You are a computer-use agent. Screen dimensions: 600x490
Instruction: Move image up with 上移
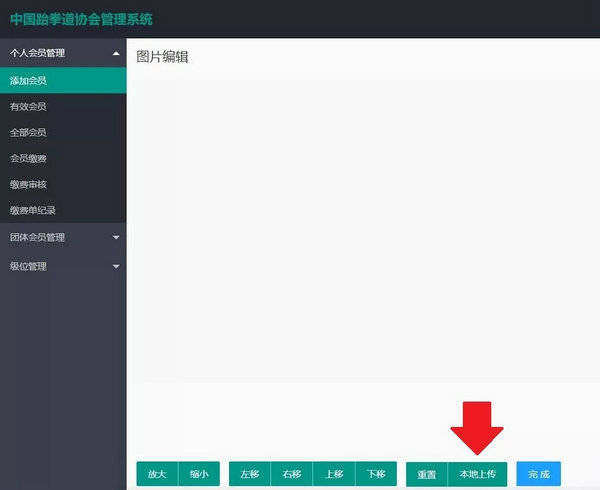point(334,474)
